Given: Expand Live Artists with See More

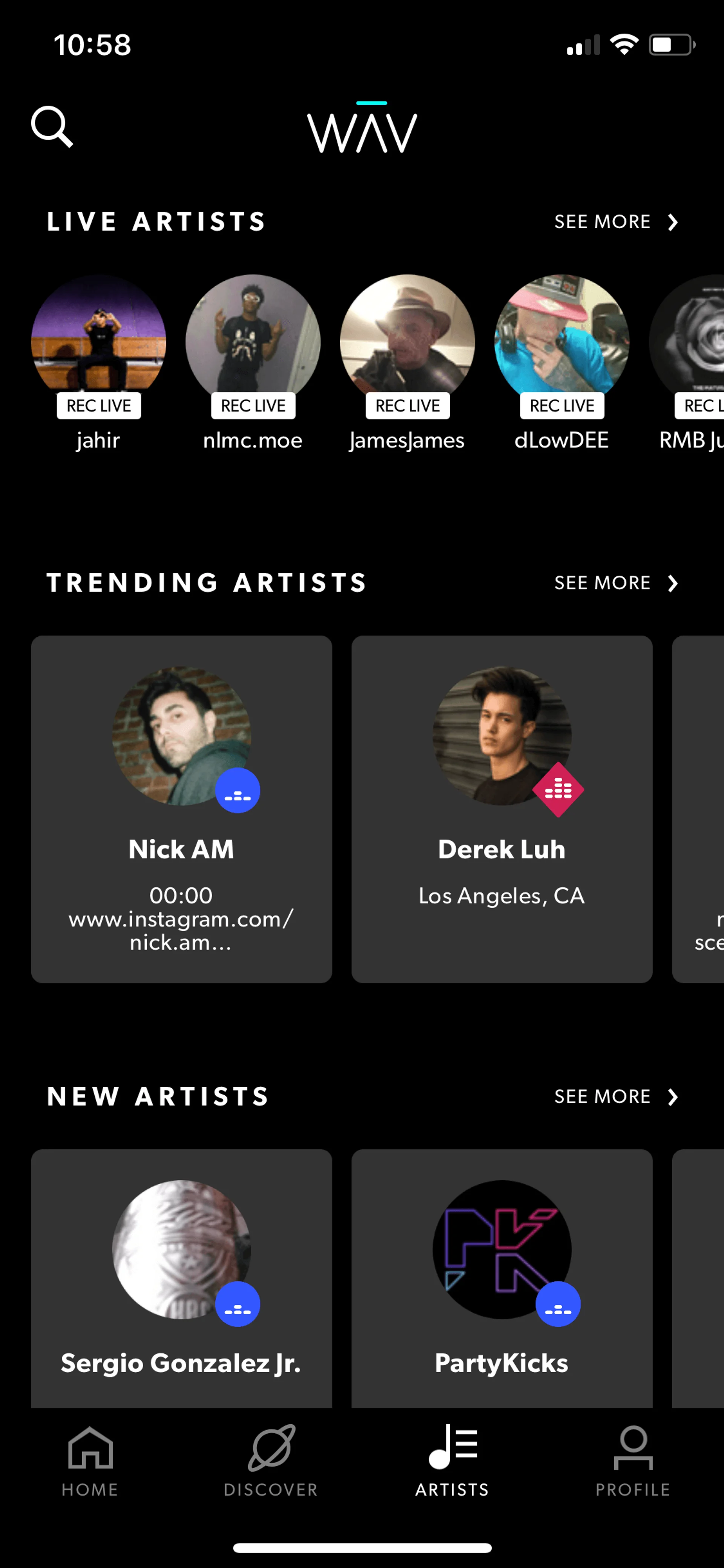Looking at the screenshot, I should 616,222.
